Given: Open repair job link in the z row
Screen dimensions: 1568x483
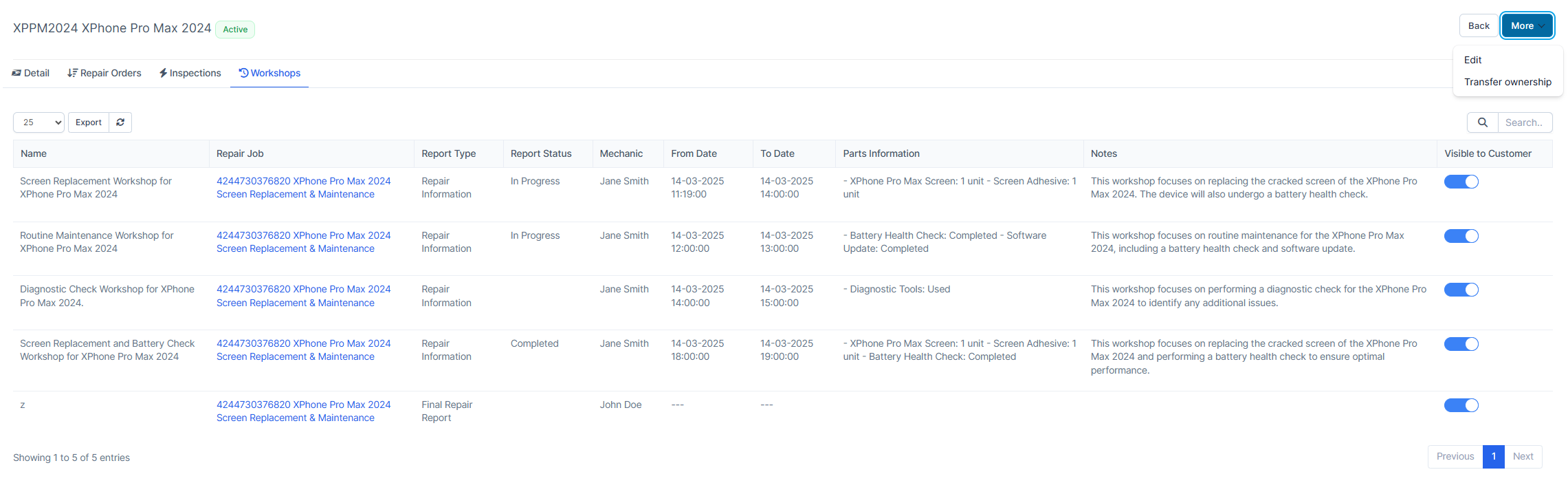Looking at the screenshot, I should pyautogui.click(x=303, y=411).
